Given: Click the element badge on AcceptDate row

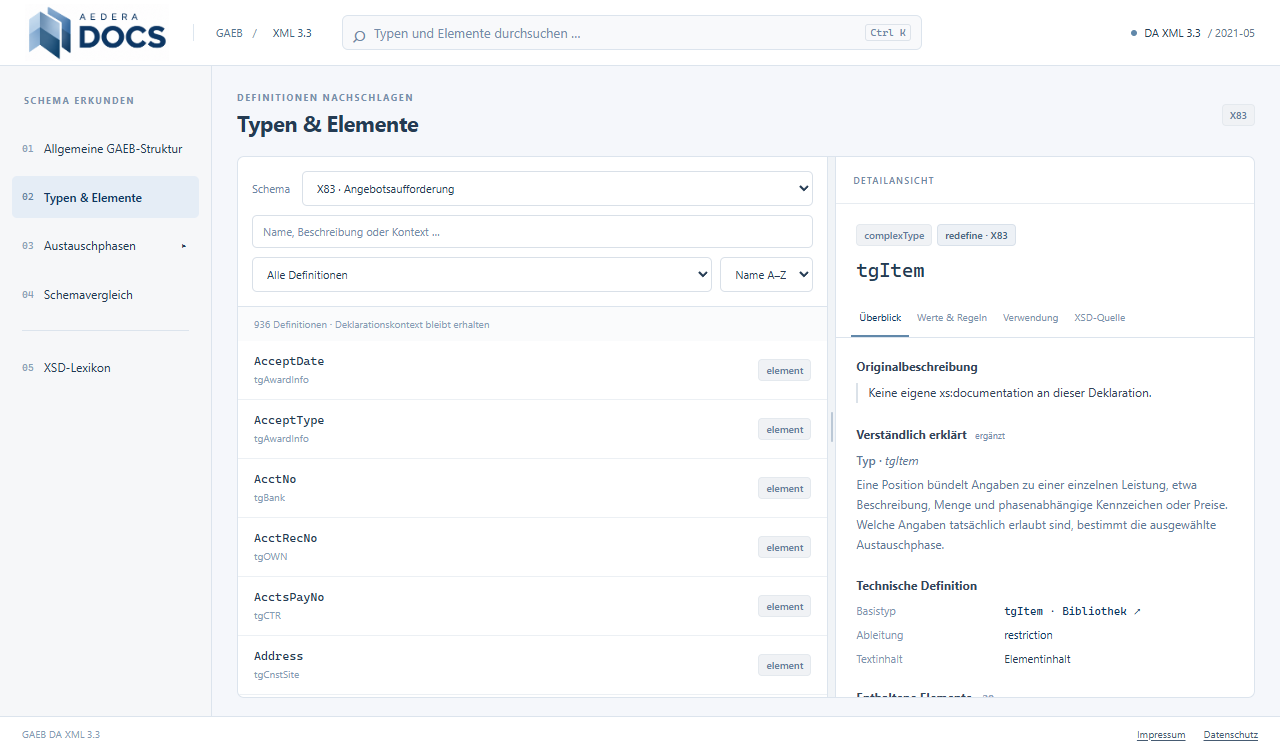Looking at the screenshot, I should click(784, 371).
